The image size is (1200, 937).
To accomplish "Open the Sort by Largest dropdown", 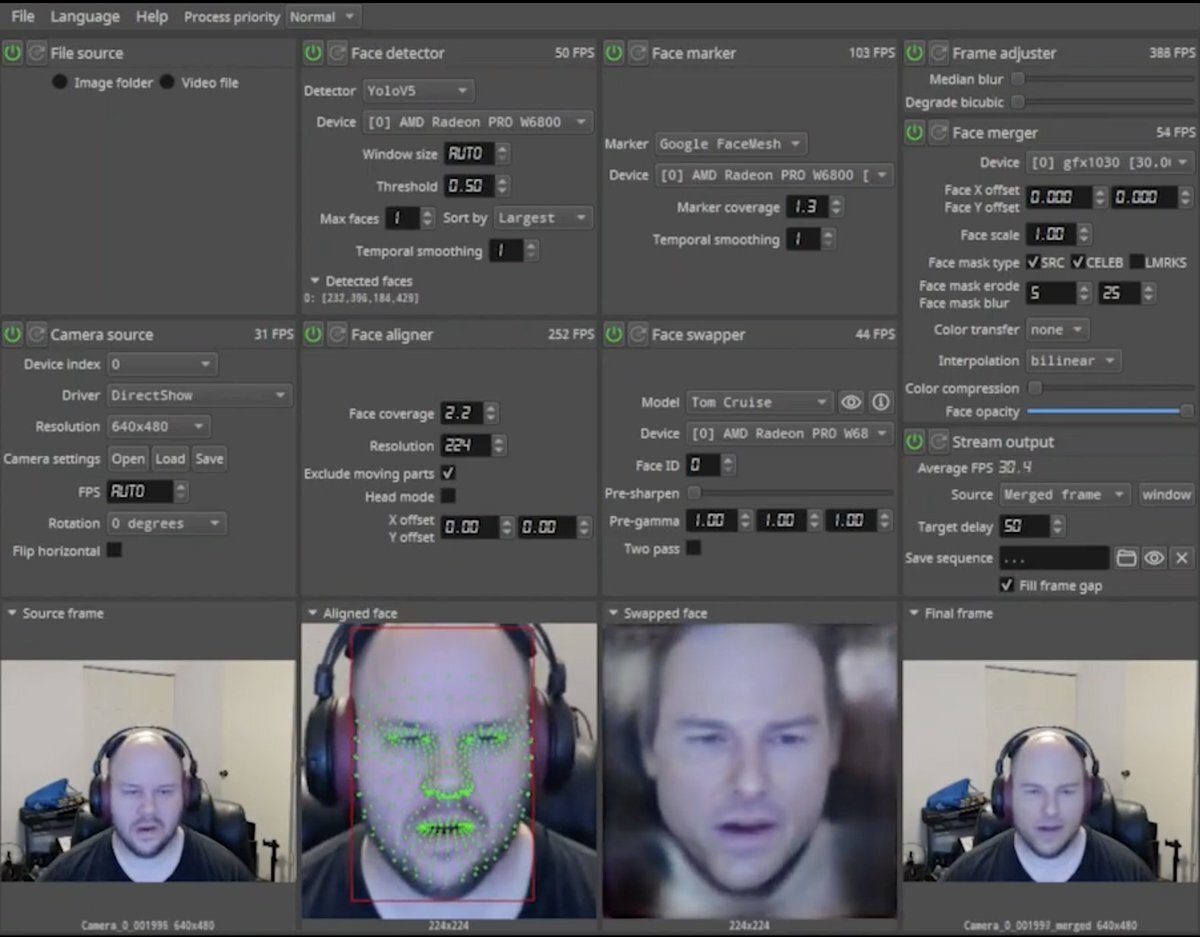I will (542, 217).
